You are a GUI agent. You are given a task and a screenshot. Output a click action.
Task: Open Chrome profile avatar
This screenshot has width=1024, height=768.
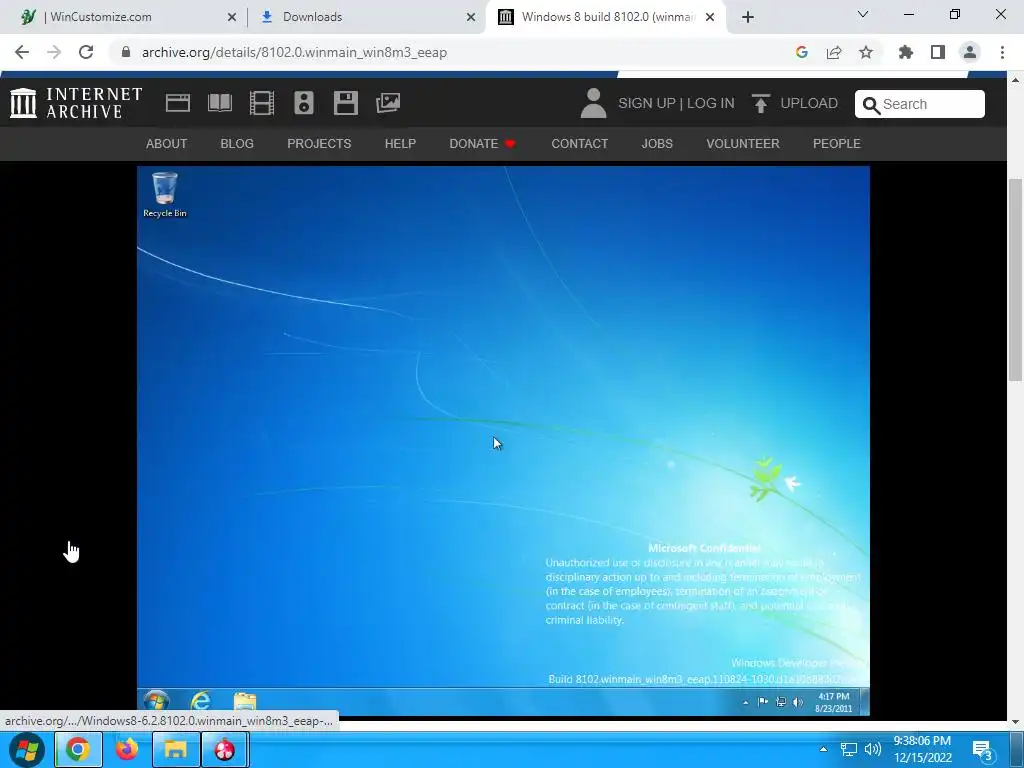970,52
